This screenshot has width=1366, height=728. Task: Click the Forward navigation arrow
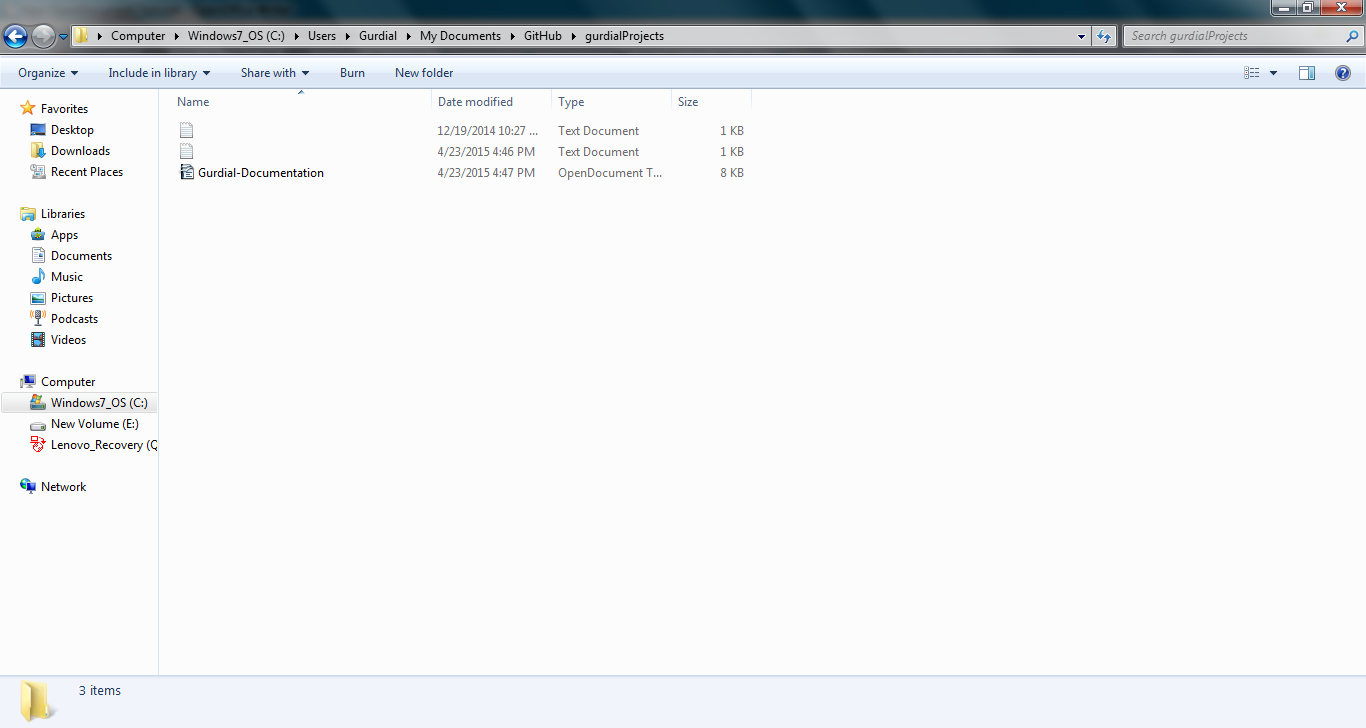43,36
